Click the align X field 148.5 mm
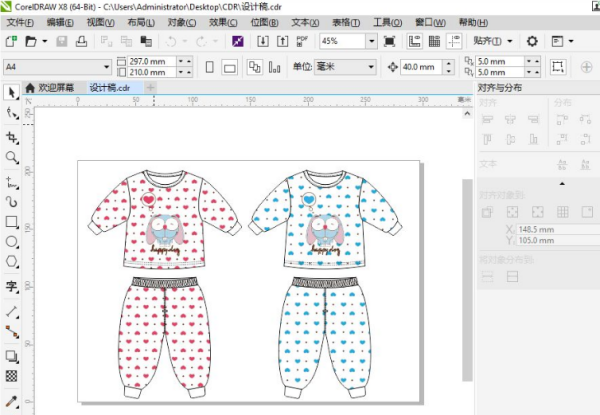Screen dimensions: 600x415 558,229
